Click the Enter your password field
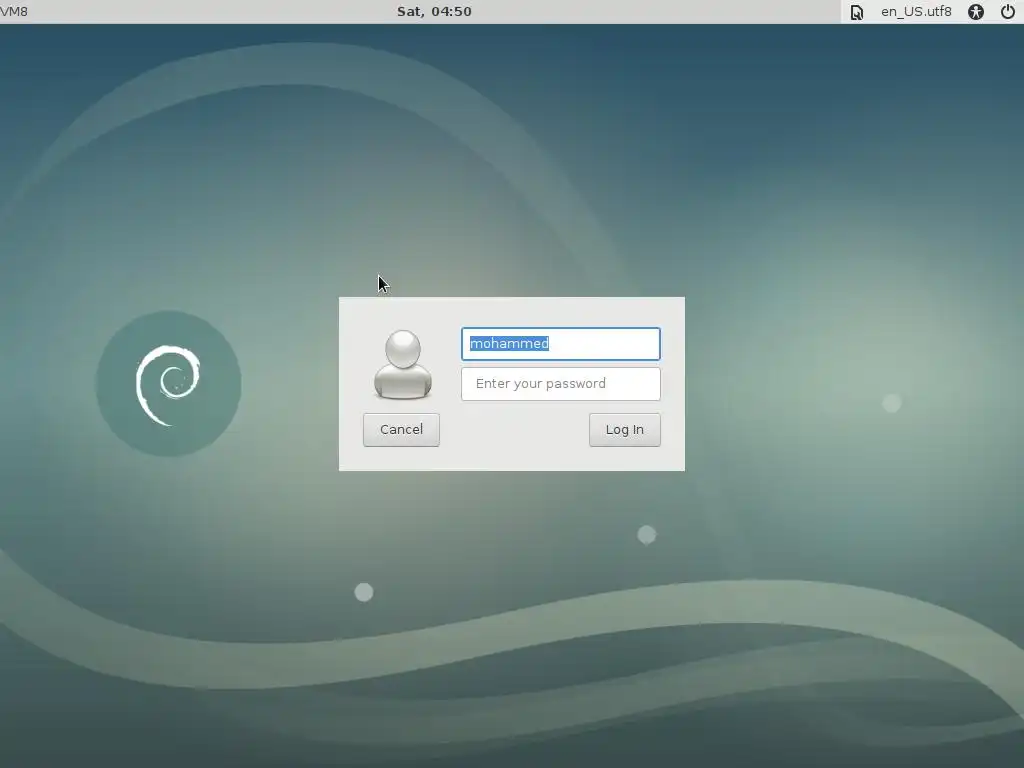Image resolution: width=1024 pixels, height=768 pixels. tap(561, 384)
